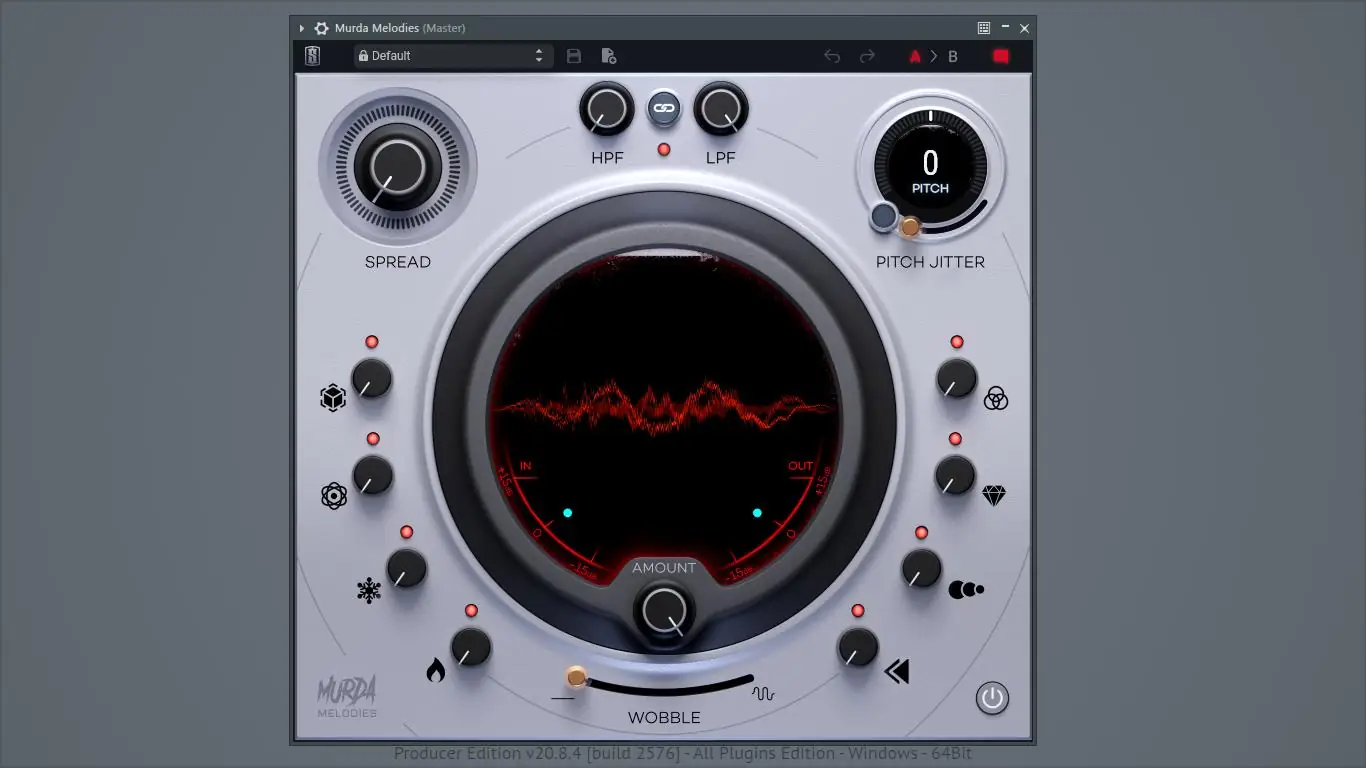Select the reverse playback effect icon
Viewport: 1366px width, 768px height.
point(896,671)
